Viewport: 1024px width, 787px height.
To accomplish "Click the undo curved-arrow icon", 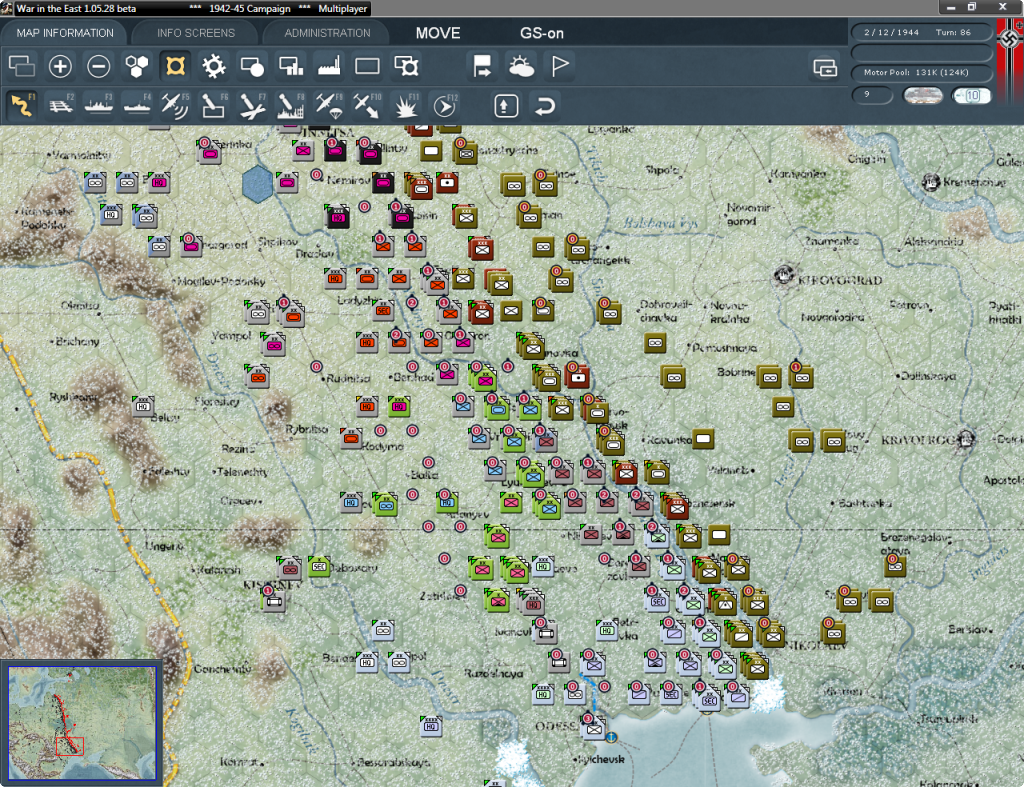I will click(x=545, y=106).
